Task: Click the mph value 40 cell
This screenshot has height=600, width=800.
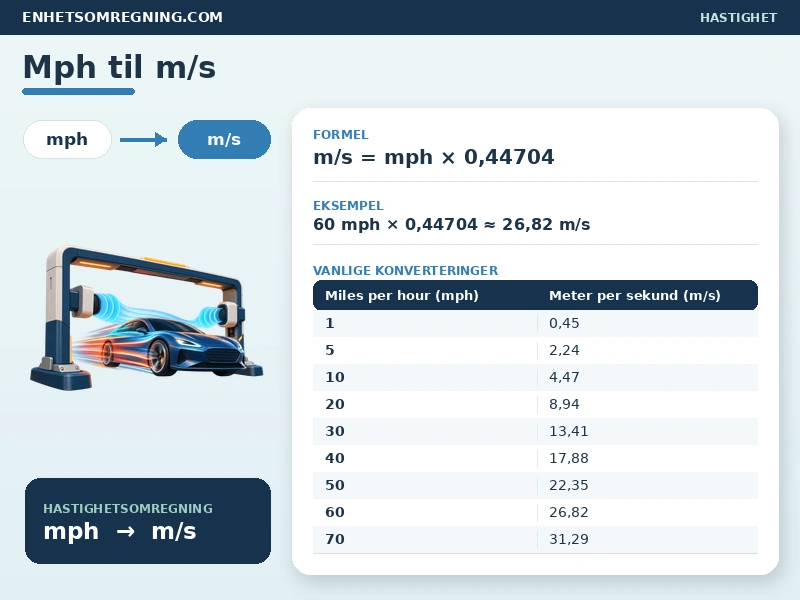Action: coord(425,459)
